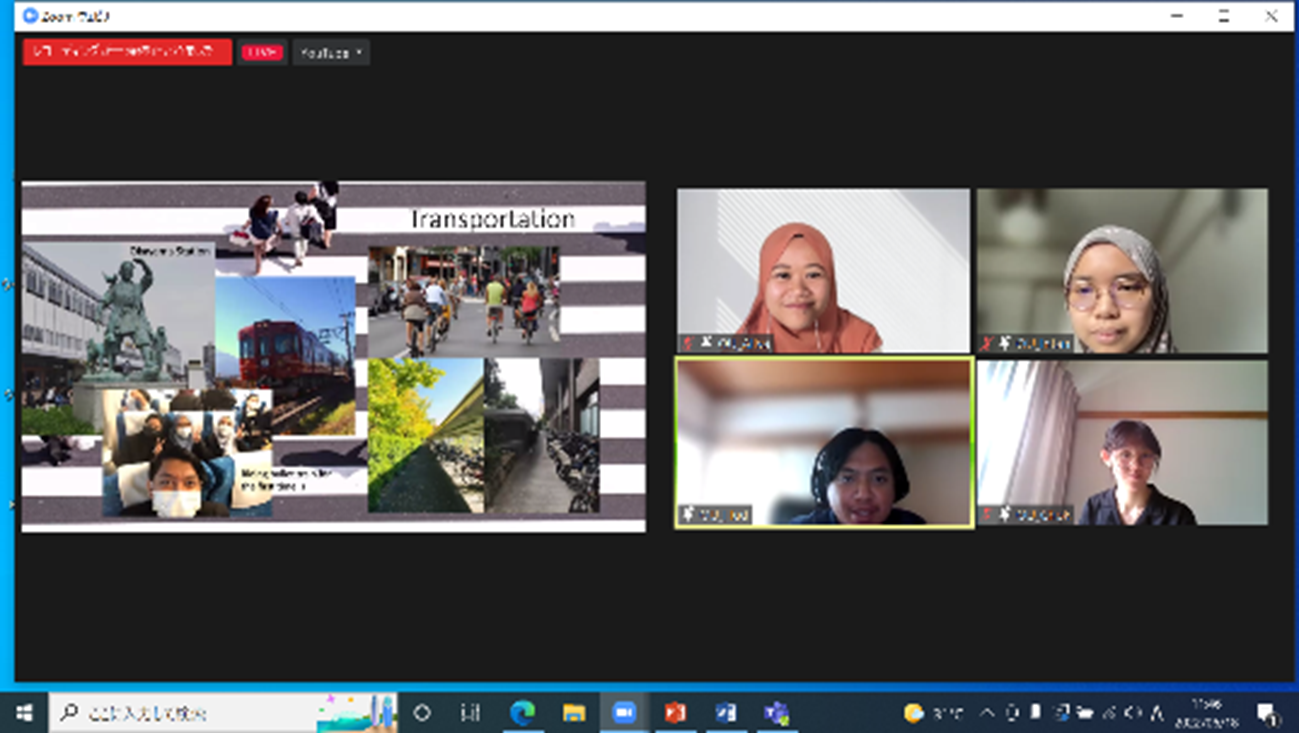Image resolution: width=1299 pixels, height=733 pixels.
Task: Open File Explorer from the taskbar
Action: pyautogui.click(x=574, y=713)
